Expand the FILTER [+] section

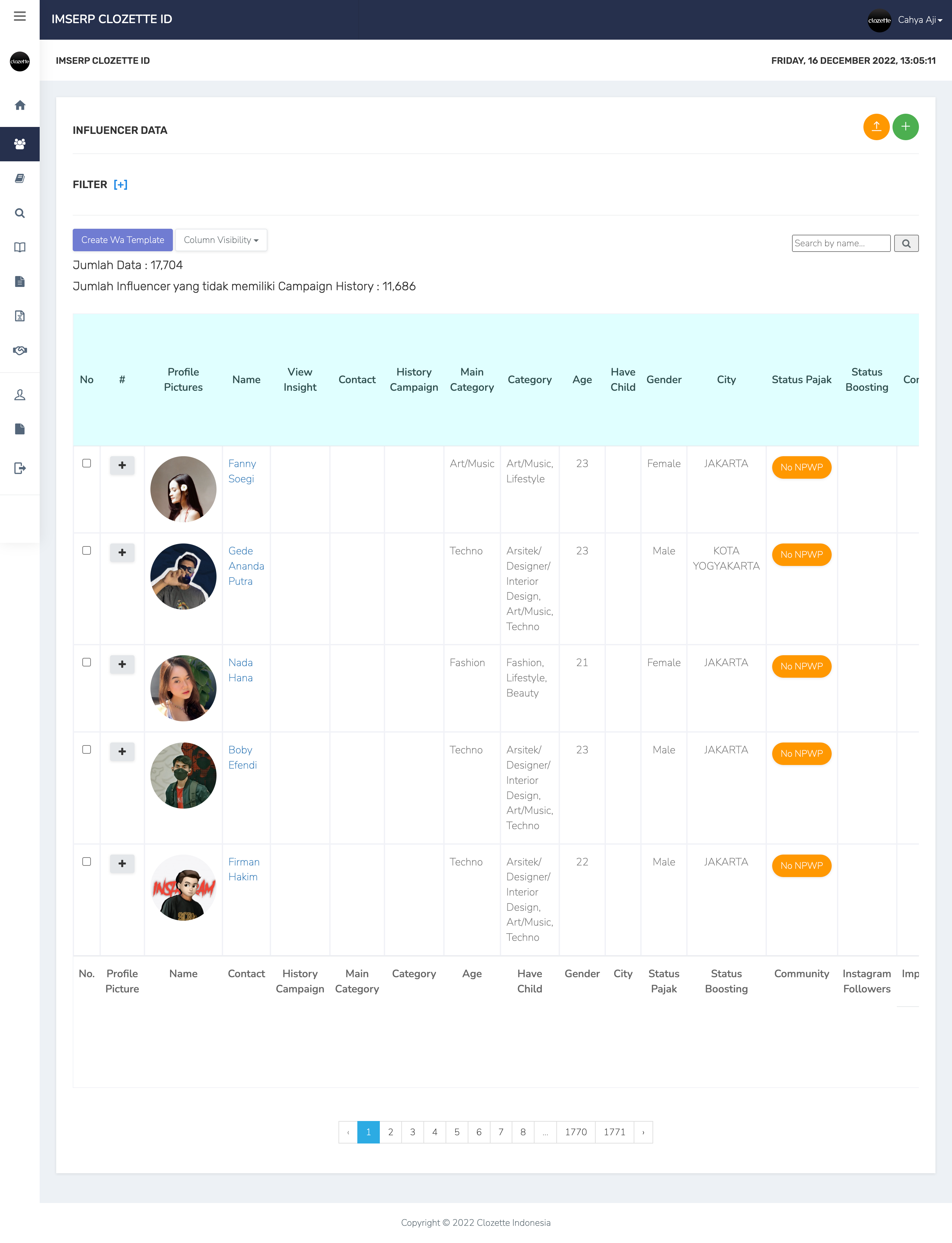pyautogui.click(x=120, y=185)
